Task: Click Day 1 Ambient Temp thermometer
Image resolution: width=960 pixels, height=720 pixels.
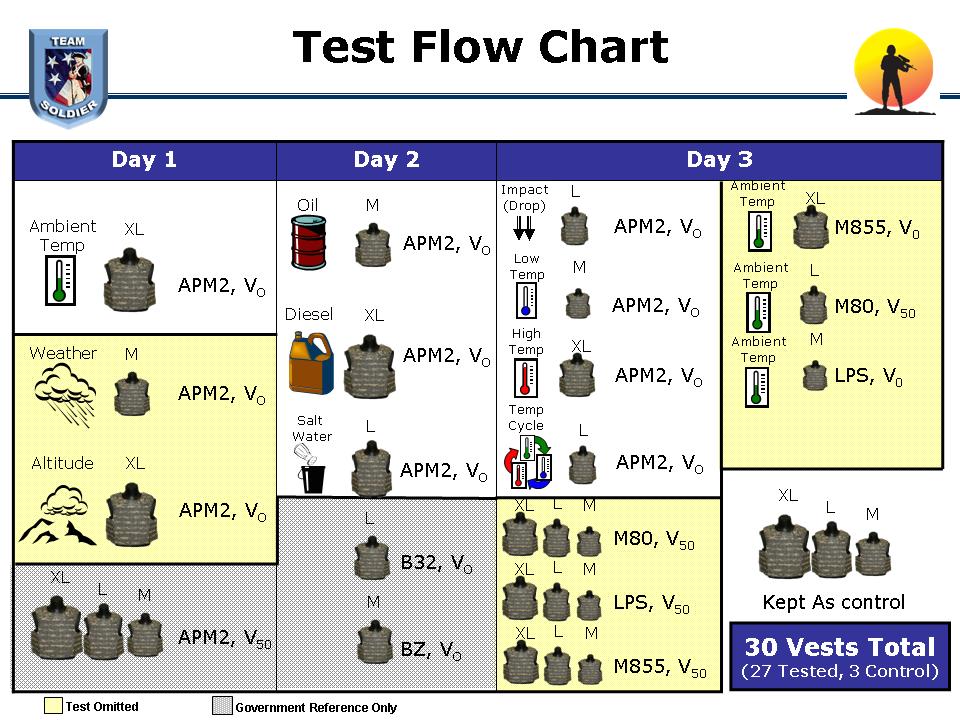Action: click(x=60, y=280)
